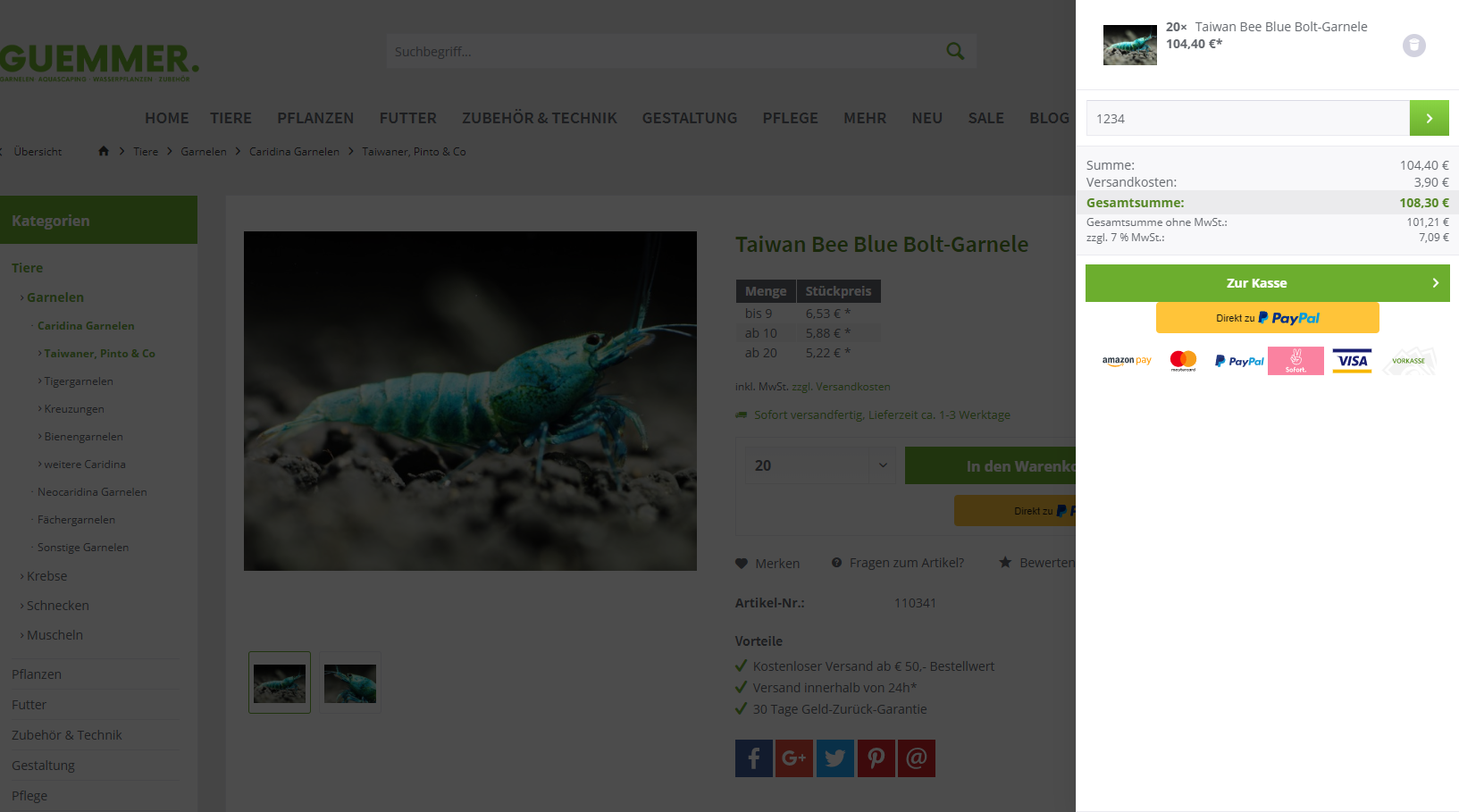Click the PayPal logo in payment methods

click(x=1239, y=361)
